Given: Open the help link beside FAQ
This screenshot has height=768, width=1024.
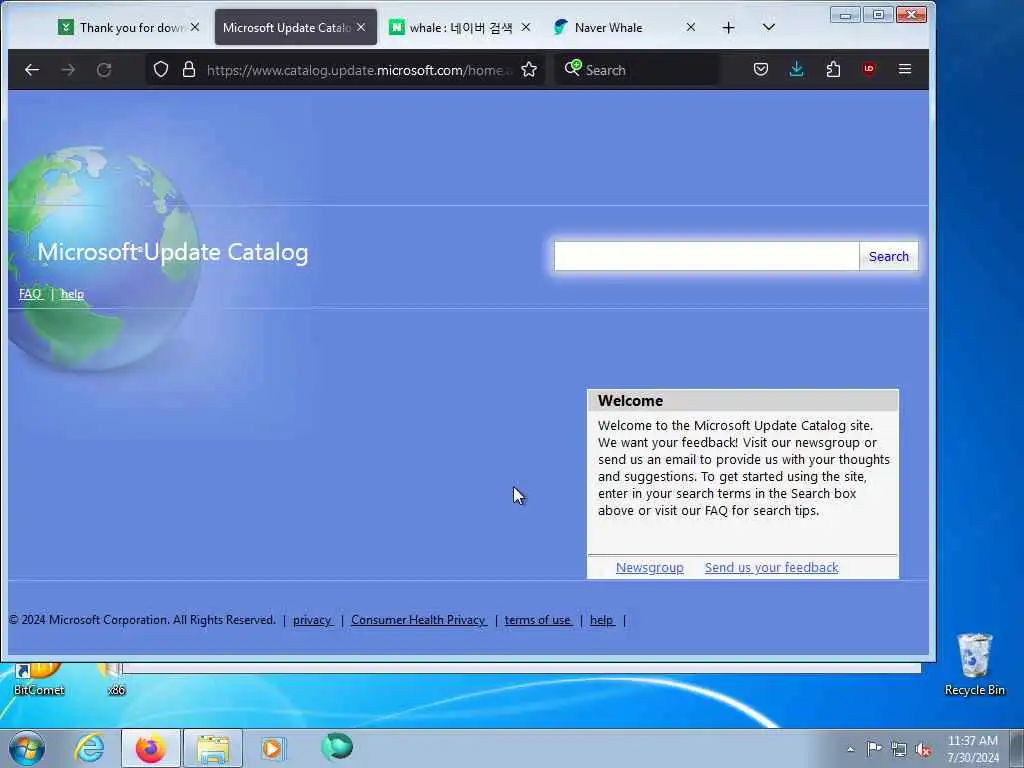Looking at the screenshot, I should pyautogui.click(x=72, y=294).
